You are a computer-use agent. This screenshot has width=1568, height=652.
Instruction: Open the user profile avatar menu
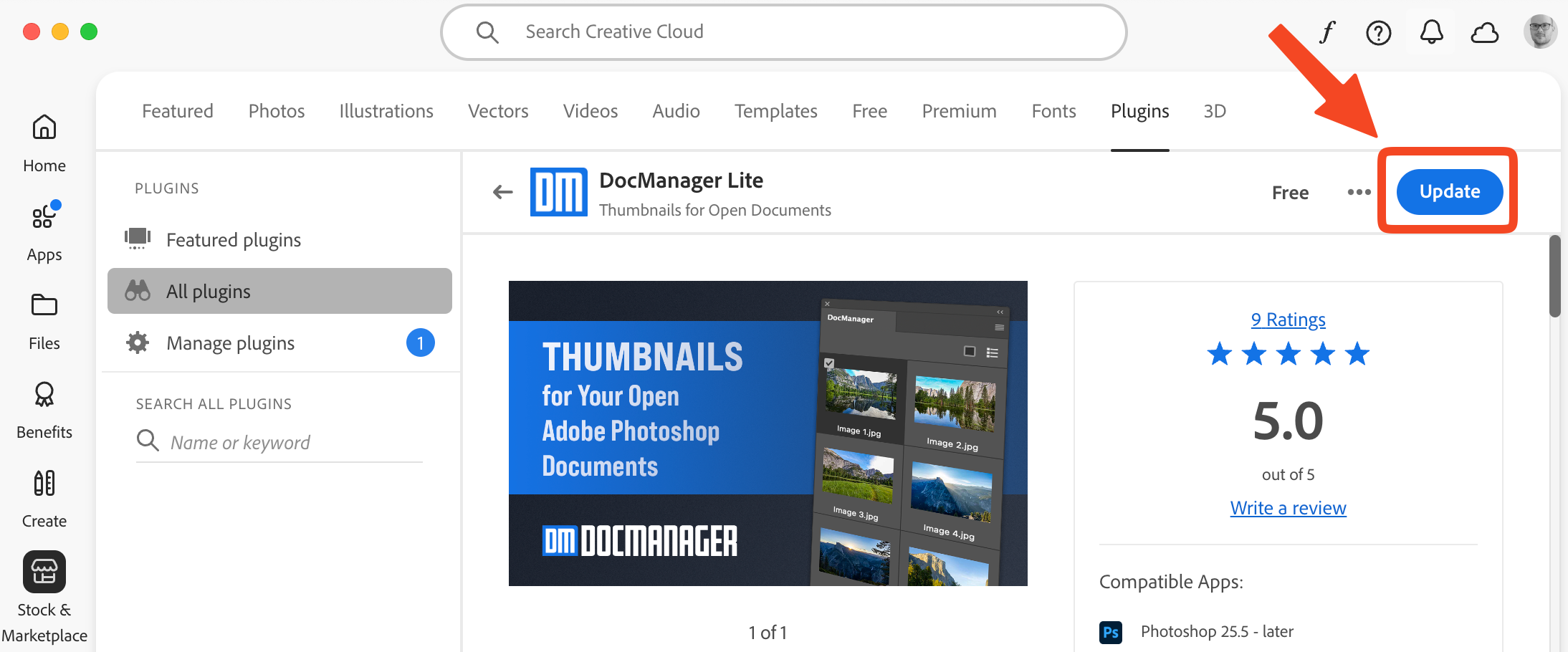(1540, 32)
